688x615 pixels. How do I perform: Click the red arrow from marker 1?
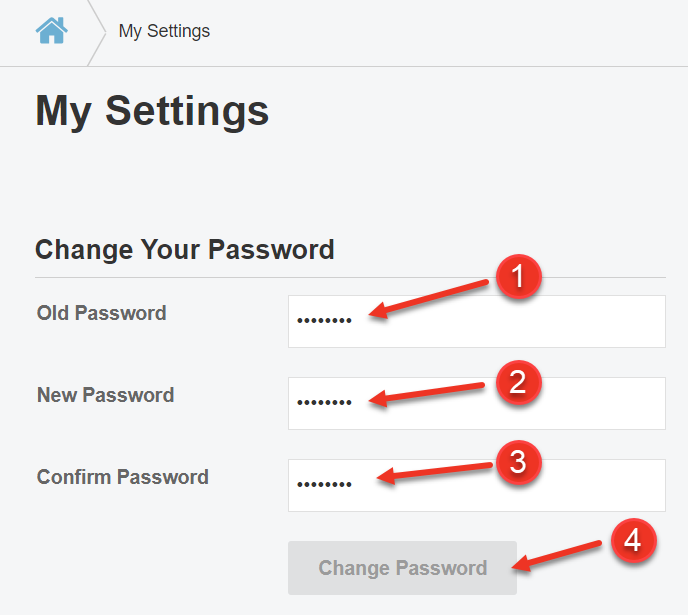(x=430, y=299)
